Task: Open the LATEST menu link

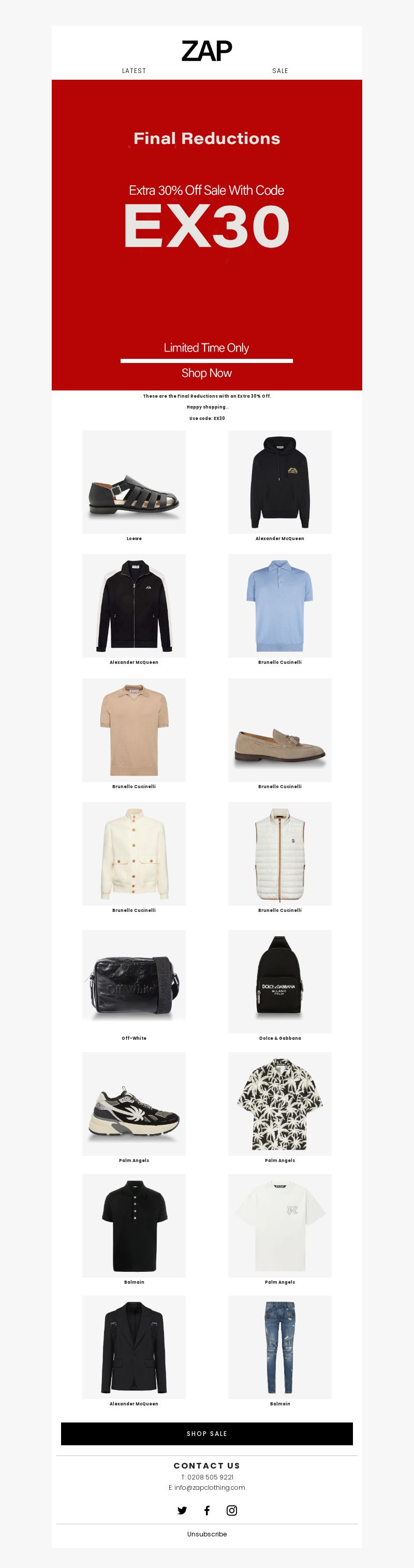Action: pyautogui.click(x=134, y=70)
